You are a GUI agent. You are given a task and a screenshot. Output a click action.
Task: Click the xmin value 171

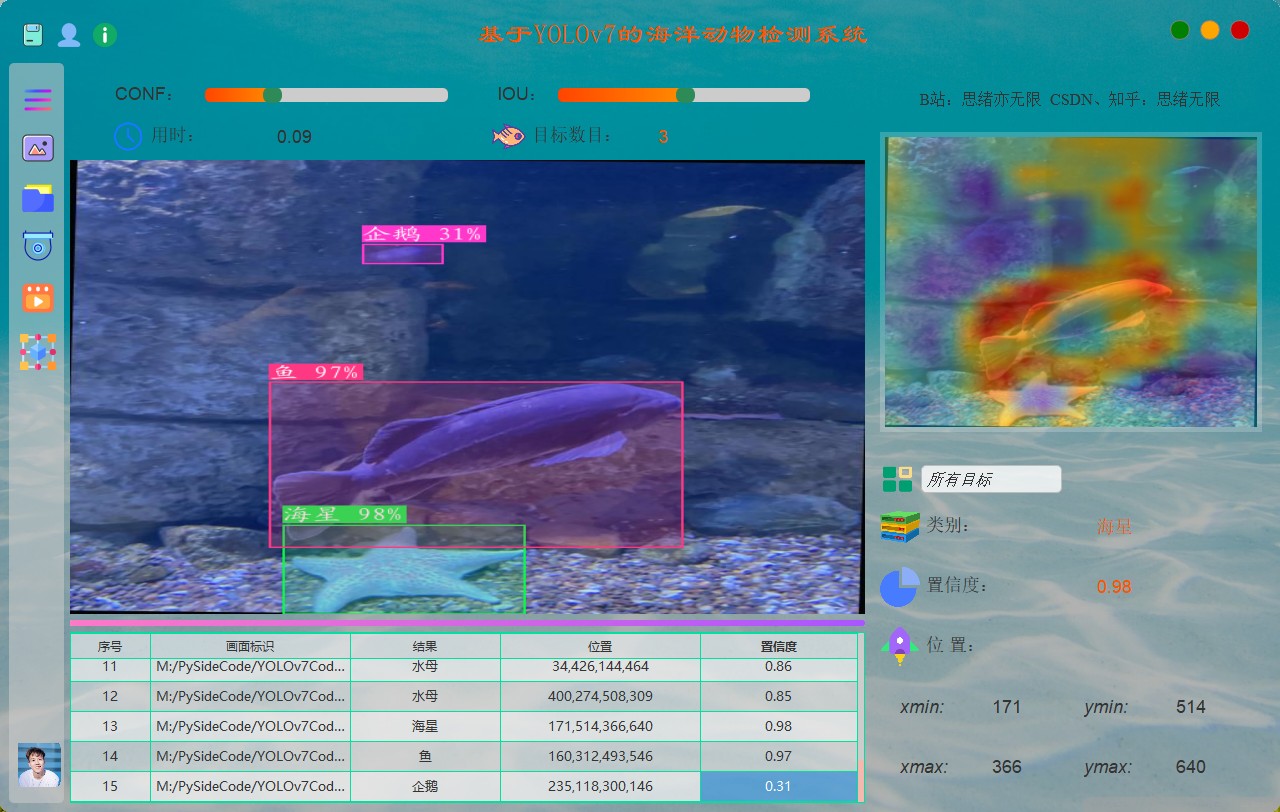click(x=1007, y=707)
